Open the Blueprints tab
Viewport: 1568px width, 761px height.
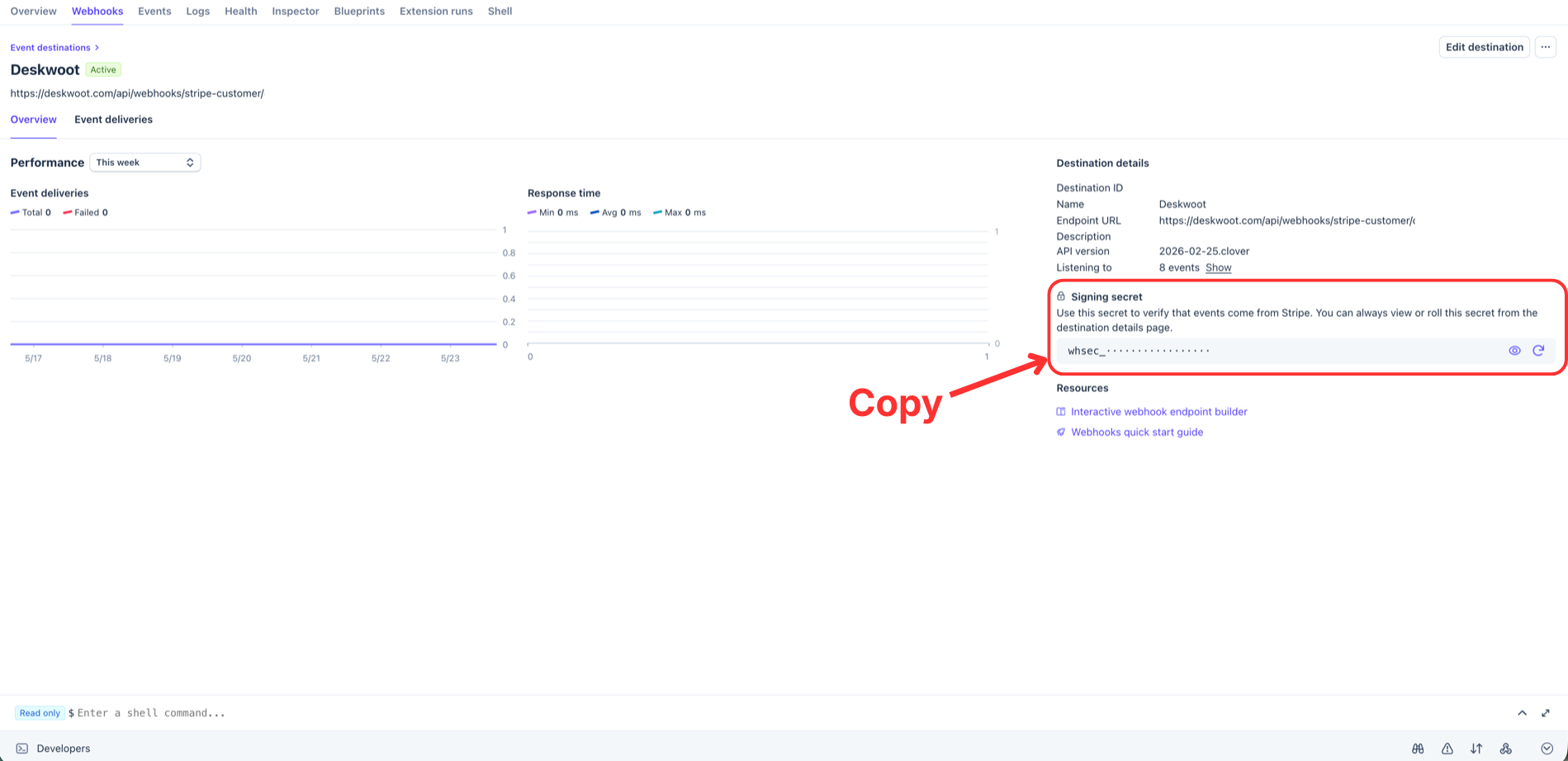[x=359, y=12]
